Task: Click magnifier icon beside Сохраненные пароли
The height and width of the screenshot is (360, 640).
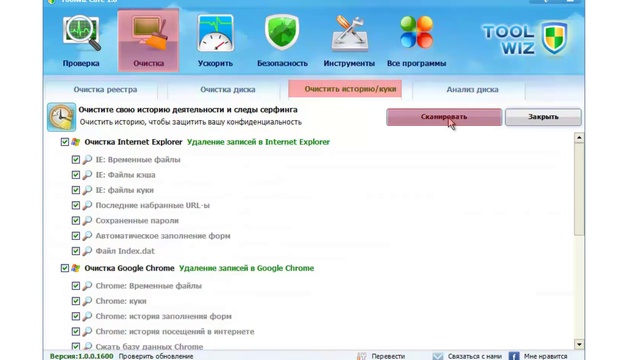Action: point(87,220)
